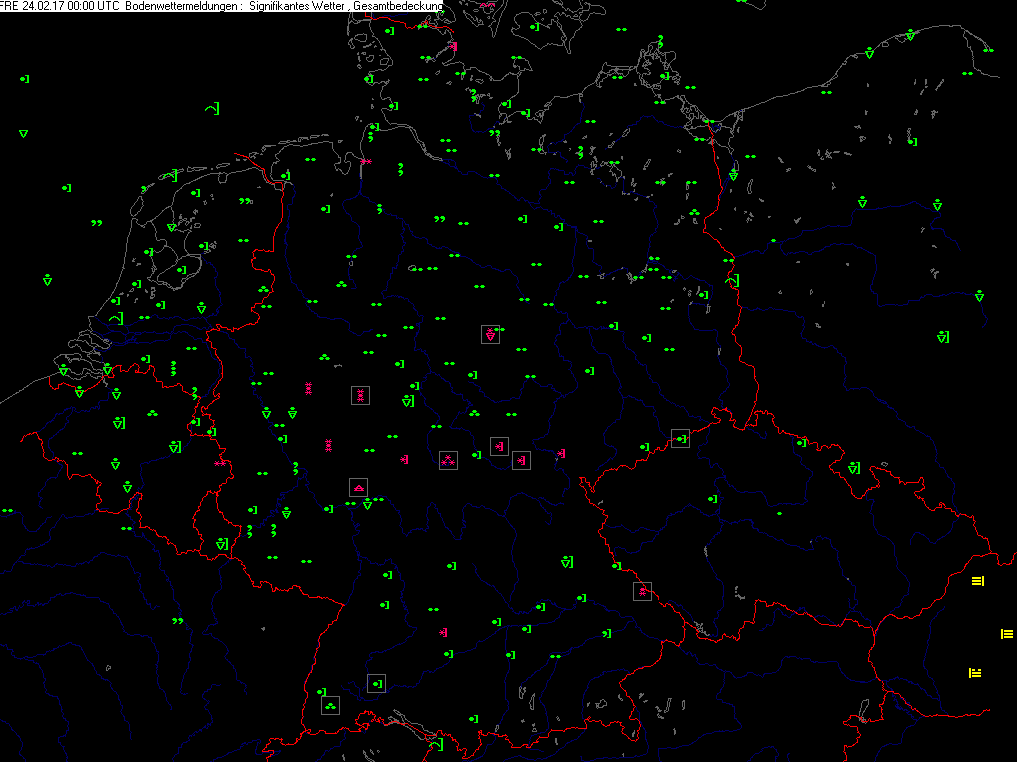This screenshot has height=762, width=1017.
Task: Click the green shower symbol east of the Czech border
Action: click(853, 467)
